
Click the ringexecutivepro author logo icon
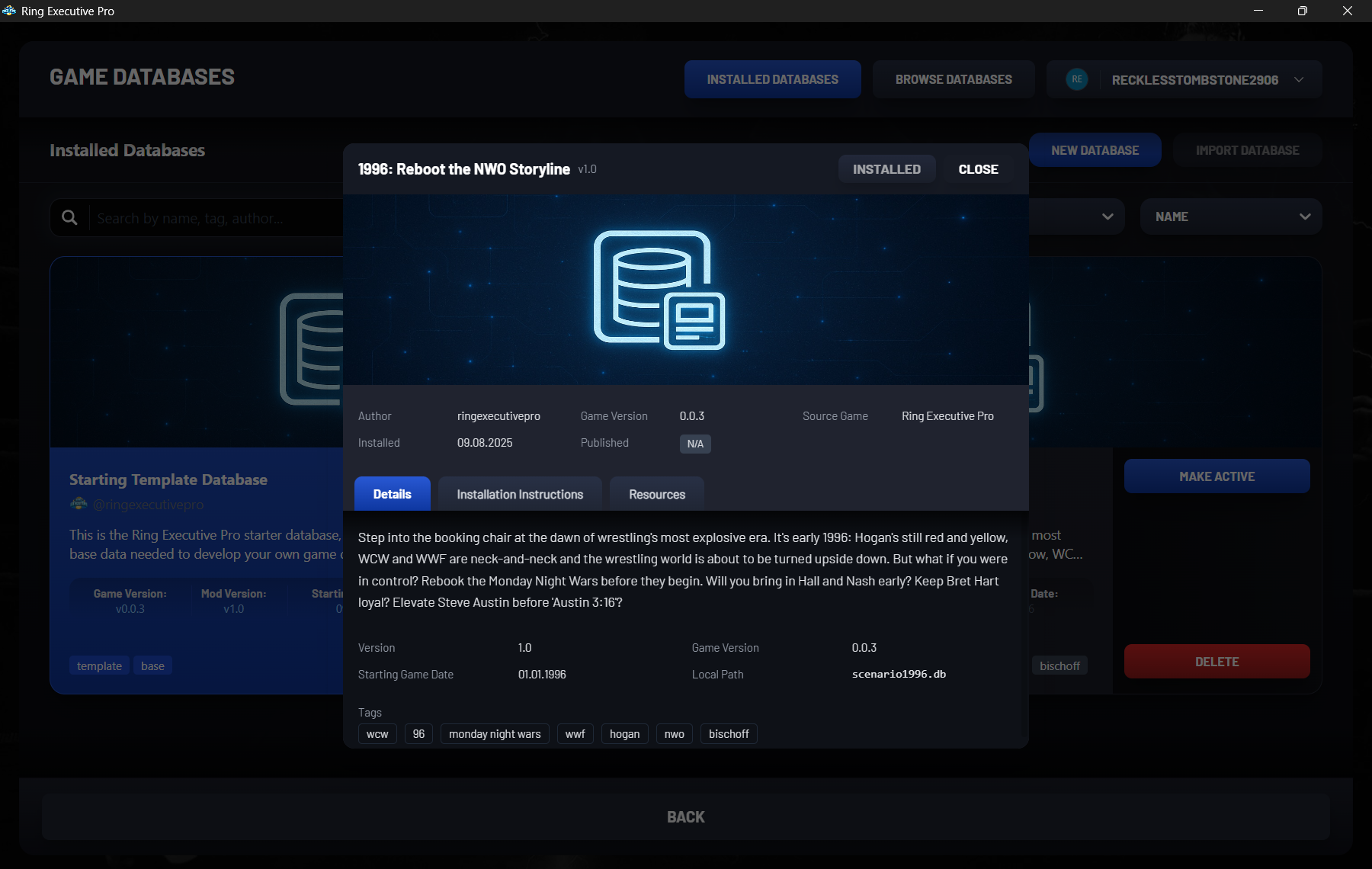tap(79, 504)
